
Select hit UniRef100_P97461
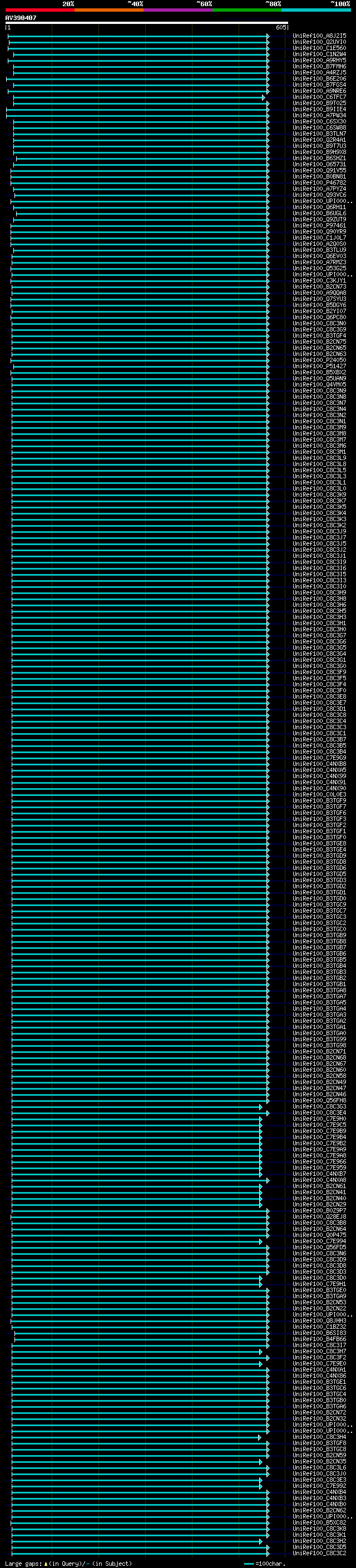coord(319,225)
